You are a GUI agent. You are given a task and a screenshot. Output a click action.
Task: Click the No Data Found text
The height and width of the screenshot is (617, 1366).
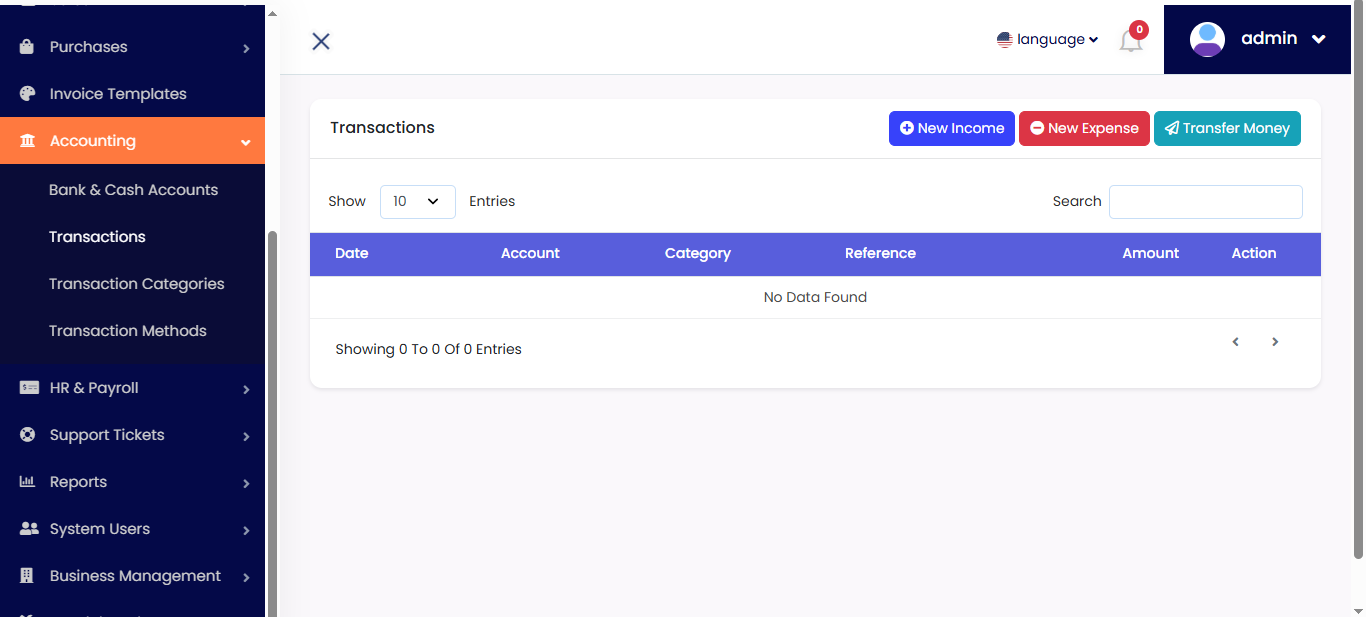pyautogui.click(x=815, y=298)
